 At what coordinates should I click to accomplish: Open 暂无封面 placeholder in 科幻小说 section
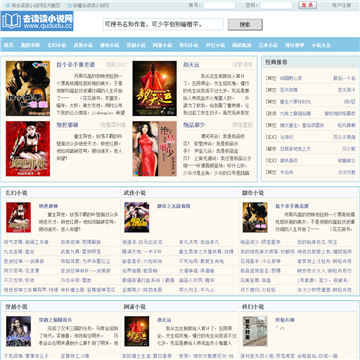255,331
